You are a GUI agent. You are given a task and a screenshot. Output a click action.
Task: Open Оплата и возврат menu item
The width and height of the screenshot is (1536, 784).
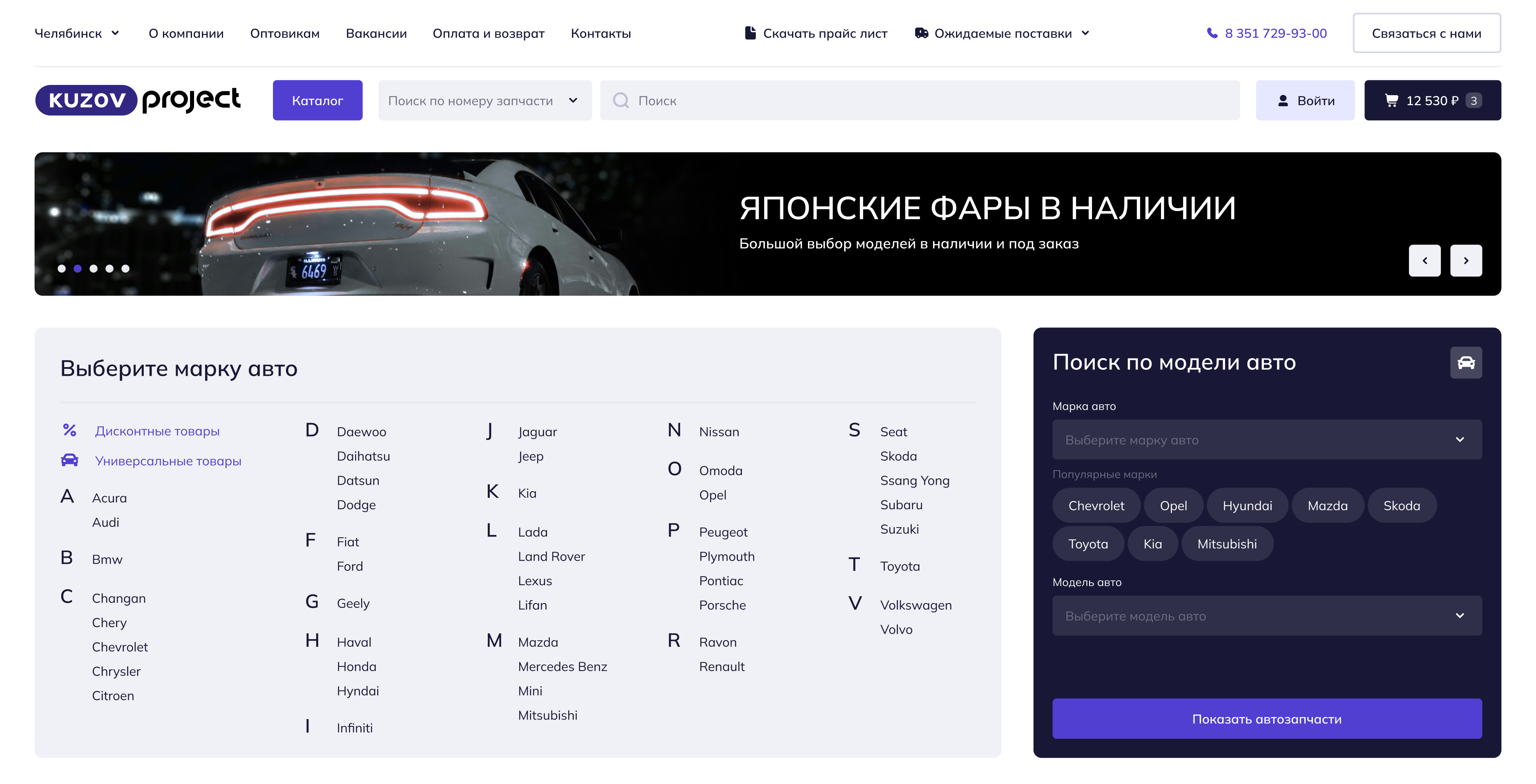(488, 33)
